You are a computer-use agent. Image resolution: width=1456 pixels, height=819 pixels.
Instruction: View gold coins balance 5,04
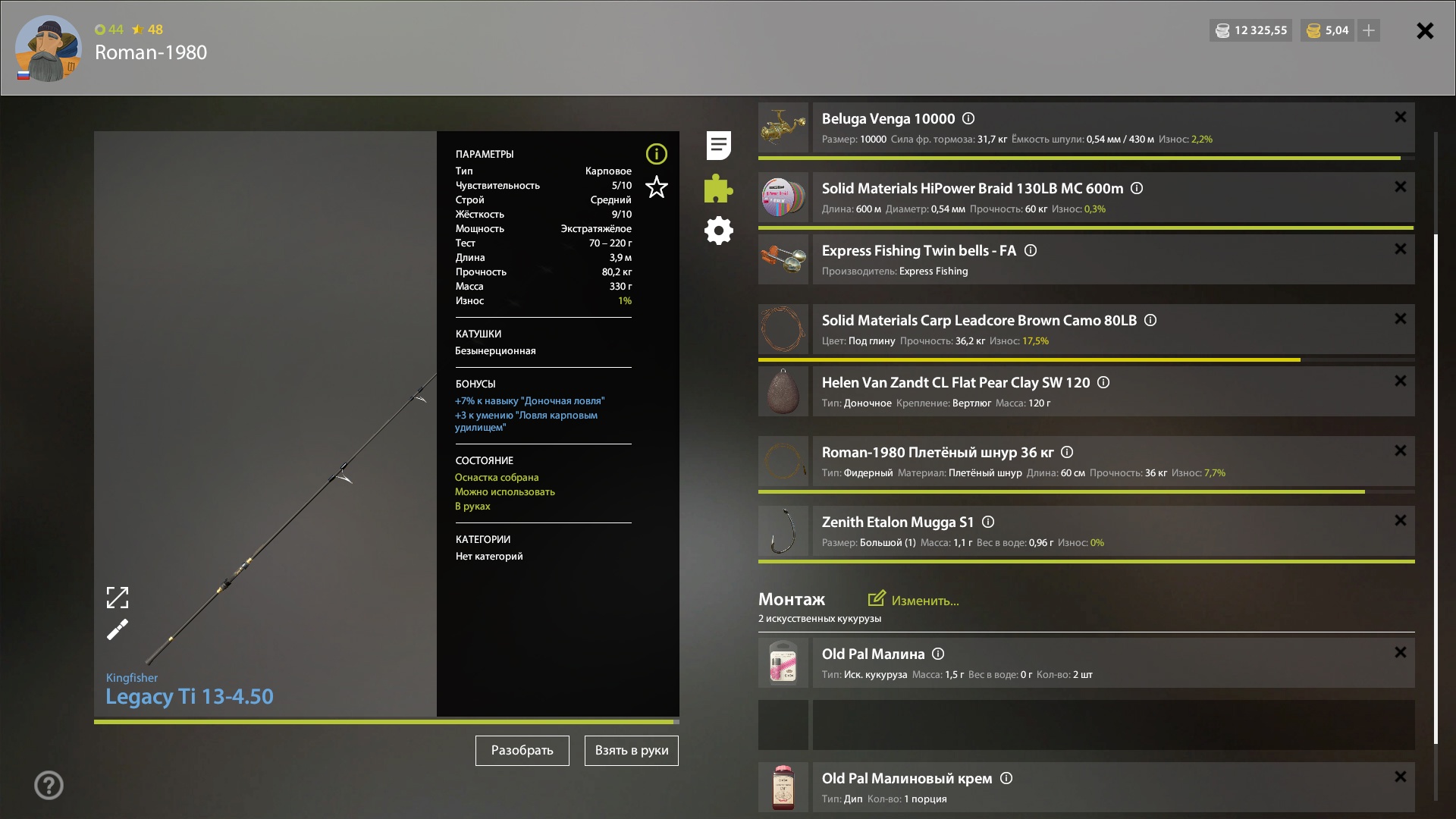point(1328,30)
